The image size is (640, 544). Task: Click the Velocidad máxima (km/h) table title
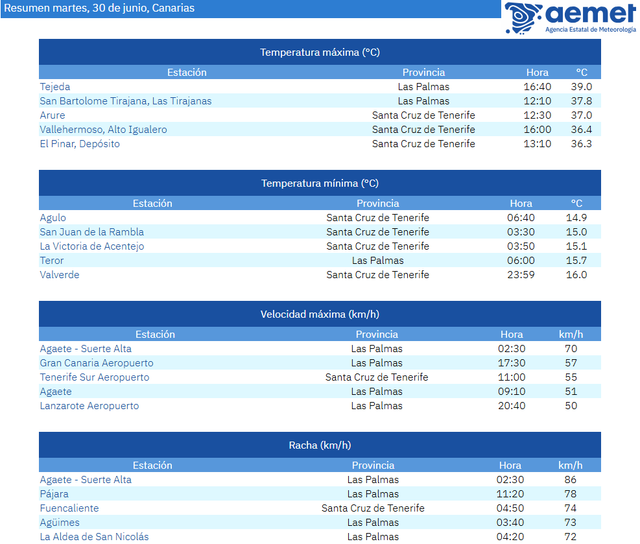(320, 314)
